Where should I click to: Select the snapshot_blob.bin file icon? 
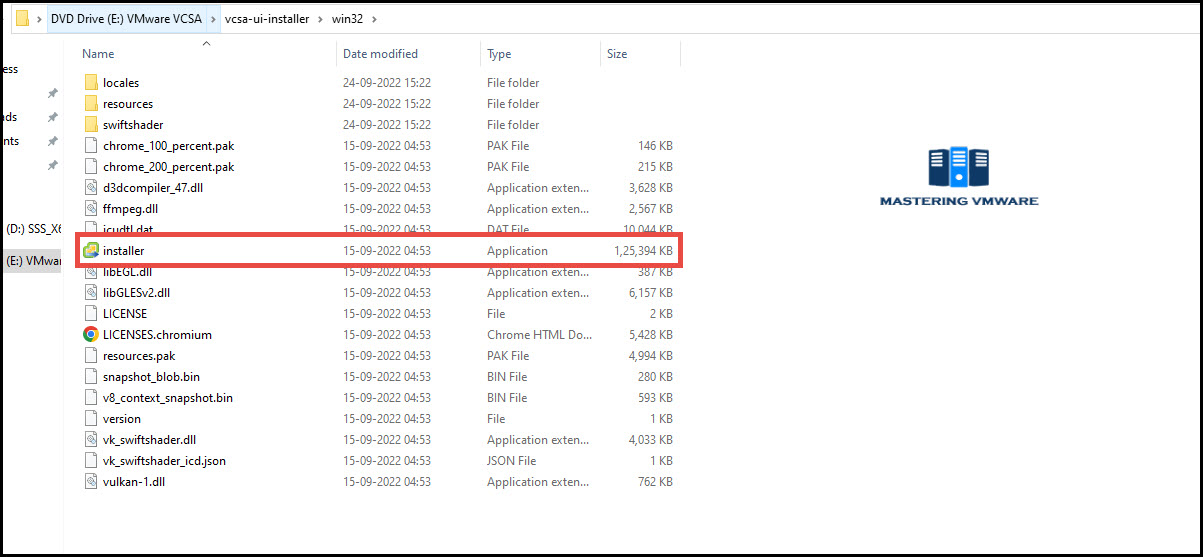point(91,377)
